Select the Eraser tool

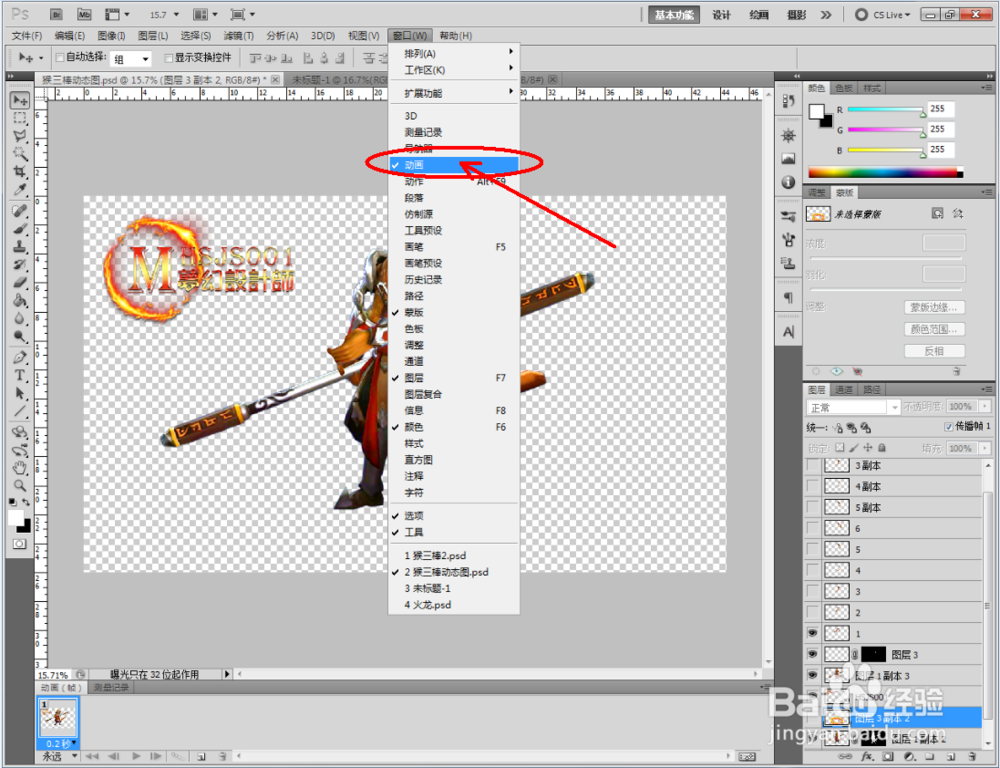click(20, 282)
